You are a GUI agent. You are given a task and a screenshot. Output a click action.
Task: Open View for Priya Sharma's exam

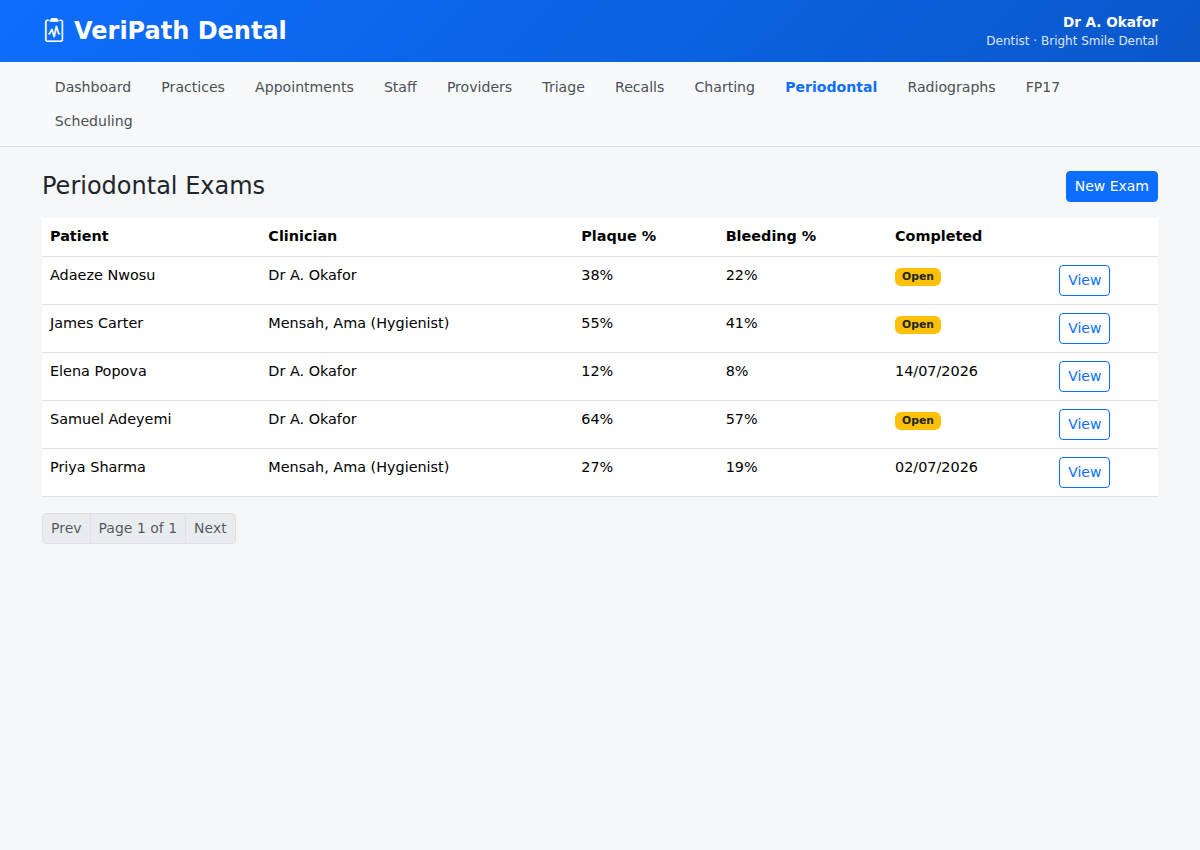[1084, 472]
